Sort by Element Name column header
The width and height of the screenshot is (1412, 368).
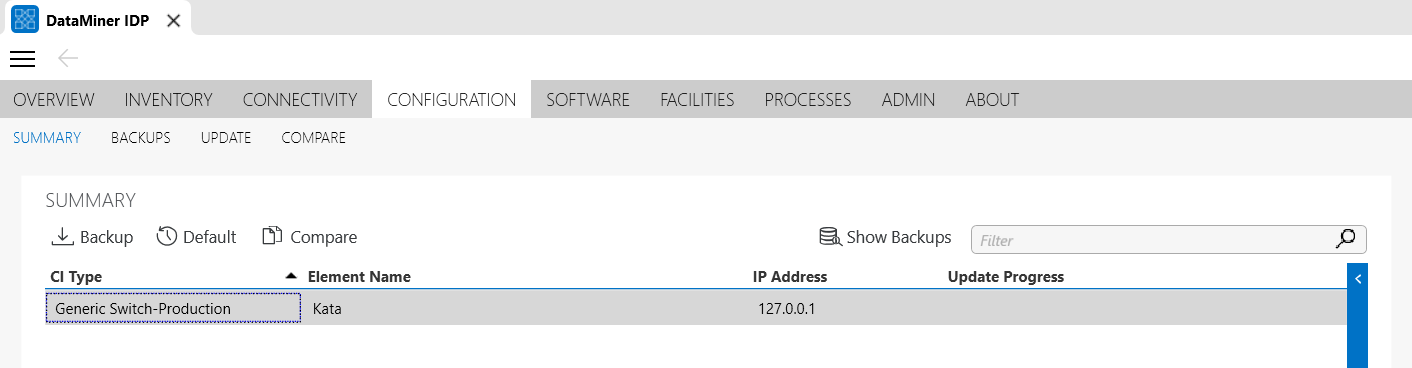(x=359, y=277)
